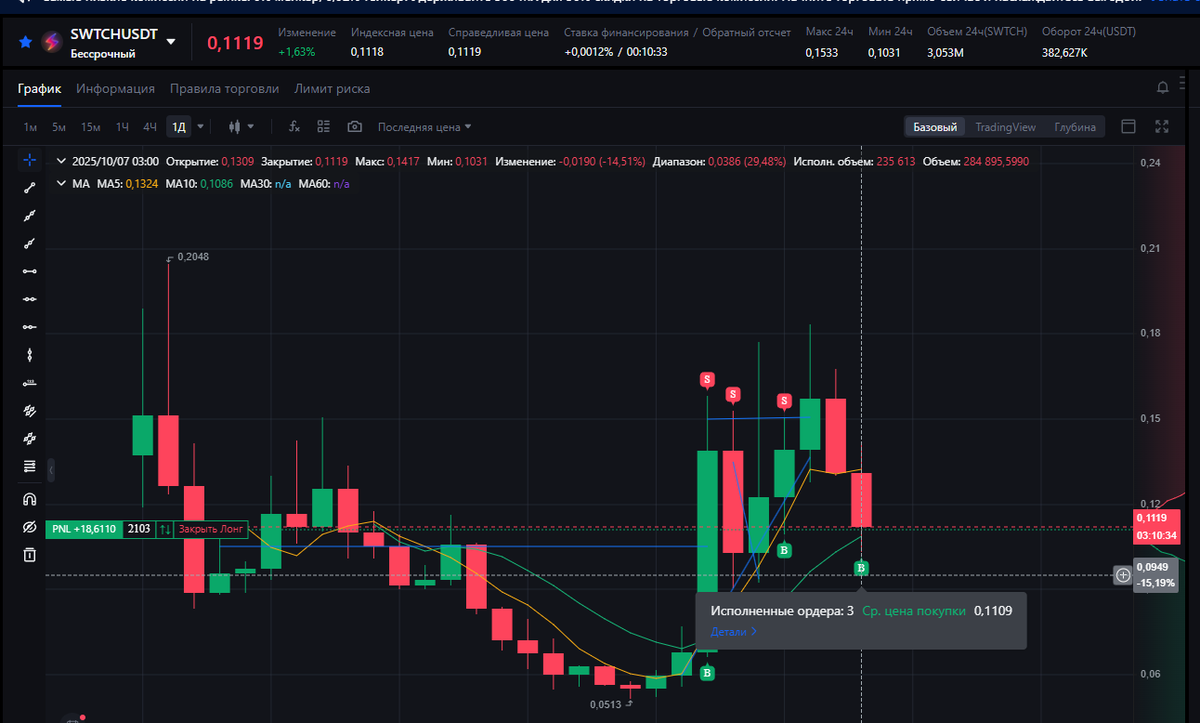This screenshot has height=723, width=1200.
Task: Collapse the drawing toolbar side handle
Action: tap(51, 468)
